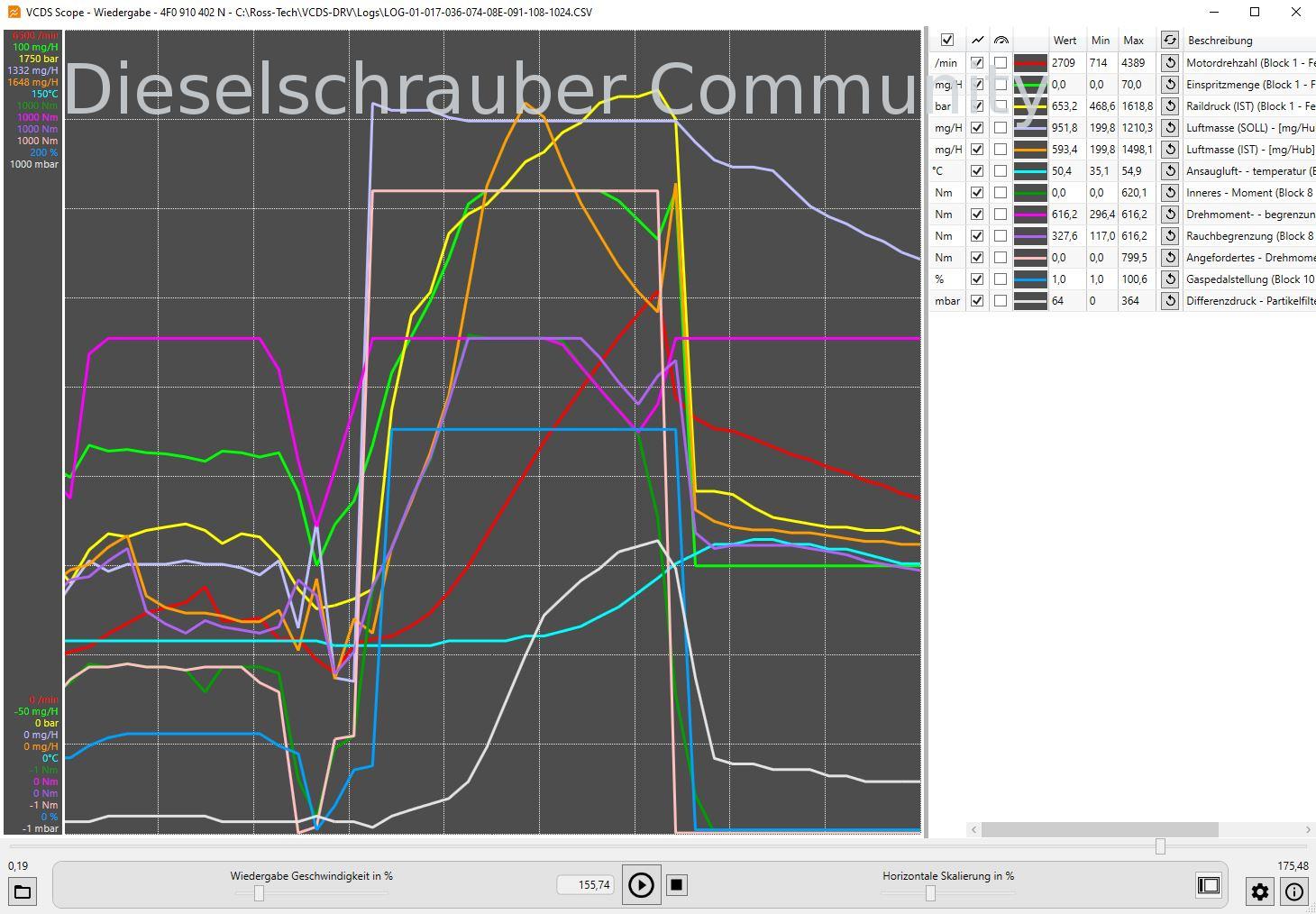
Task: Reset min/max for Ansaugluft-temperatur row
Action: coord(1169,171)
